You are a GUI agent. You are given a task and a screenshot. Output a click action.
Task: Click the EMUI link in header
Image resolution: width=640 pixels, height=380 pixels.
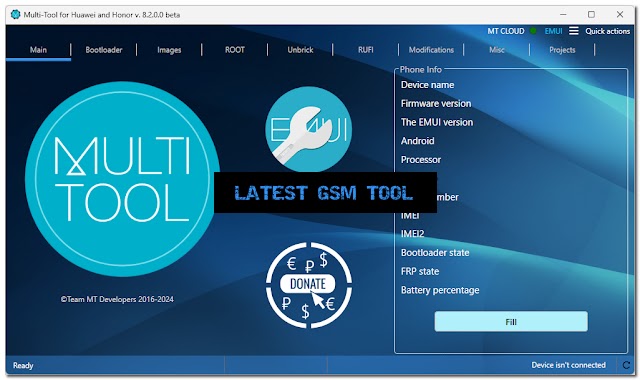point(553,31)
